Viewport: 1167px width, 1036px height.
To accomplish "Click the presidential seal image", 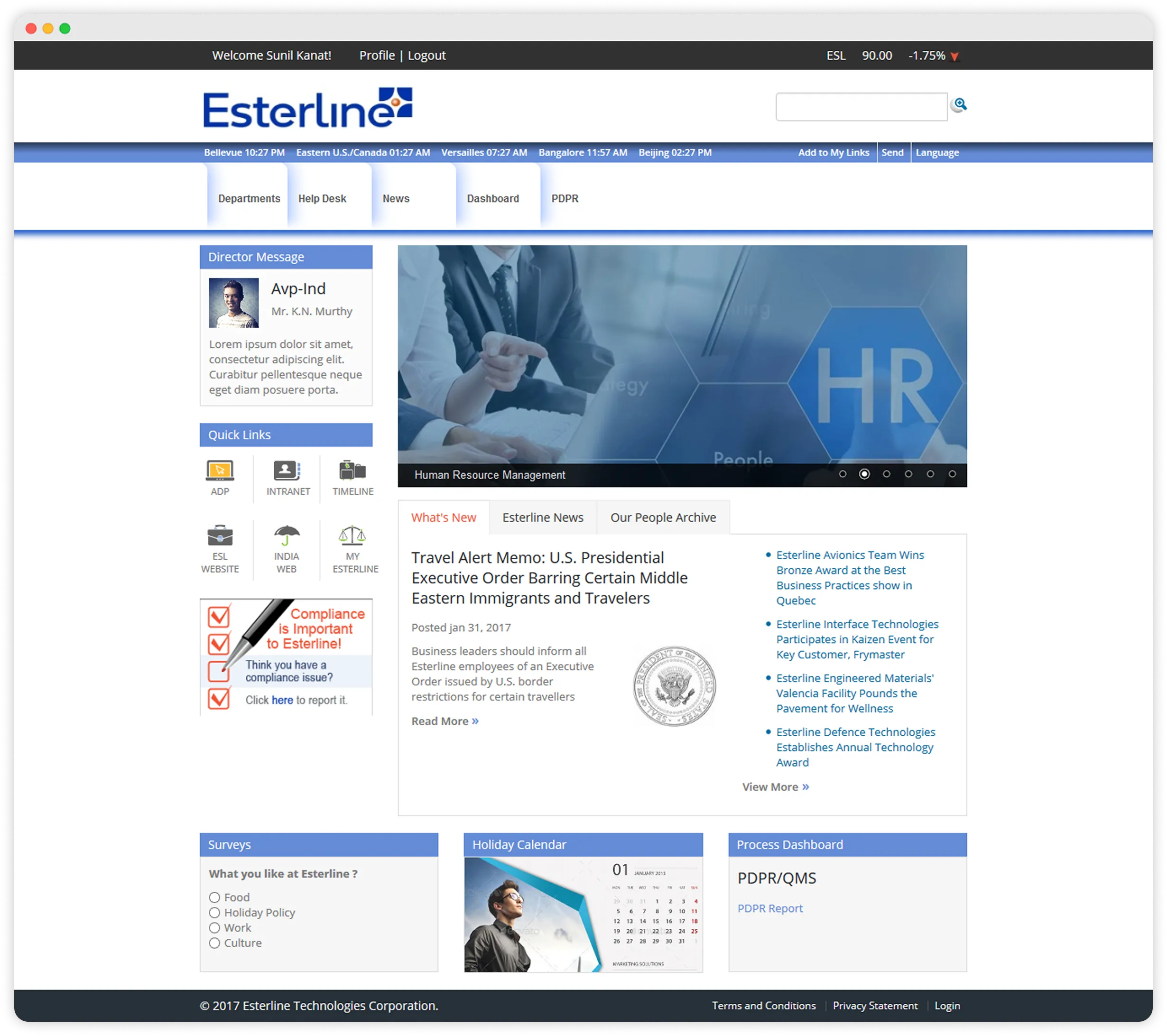I will pos(674,686).
